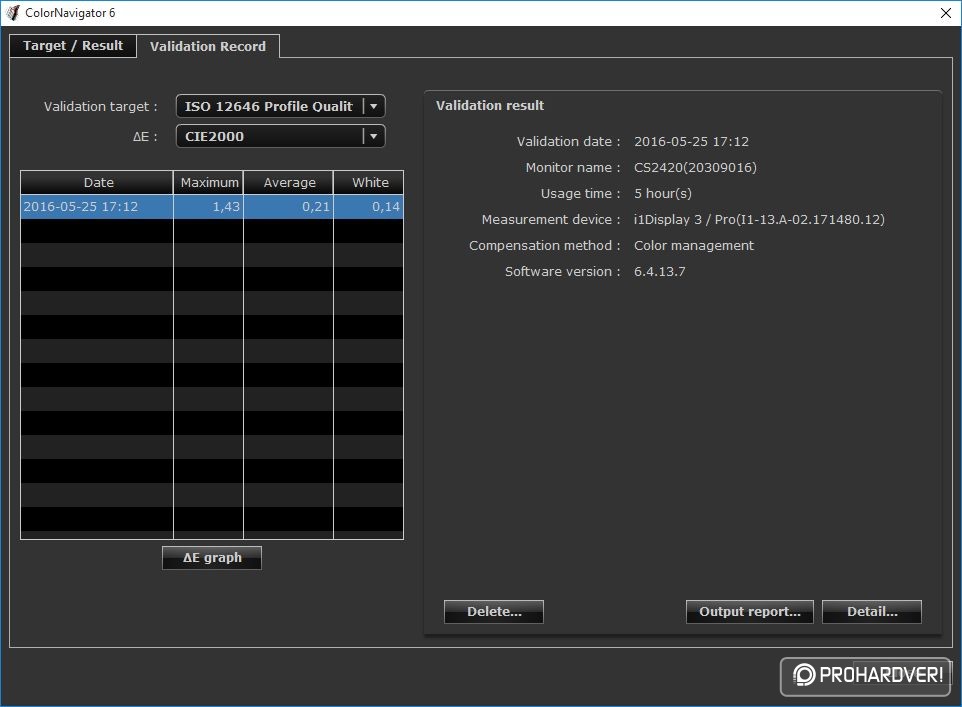Click the Average value 0,21 cell
The height and width of the screenshot is (707, 962).
288,207
